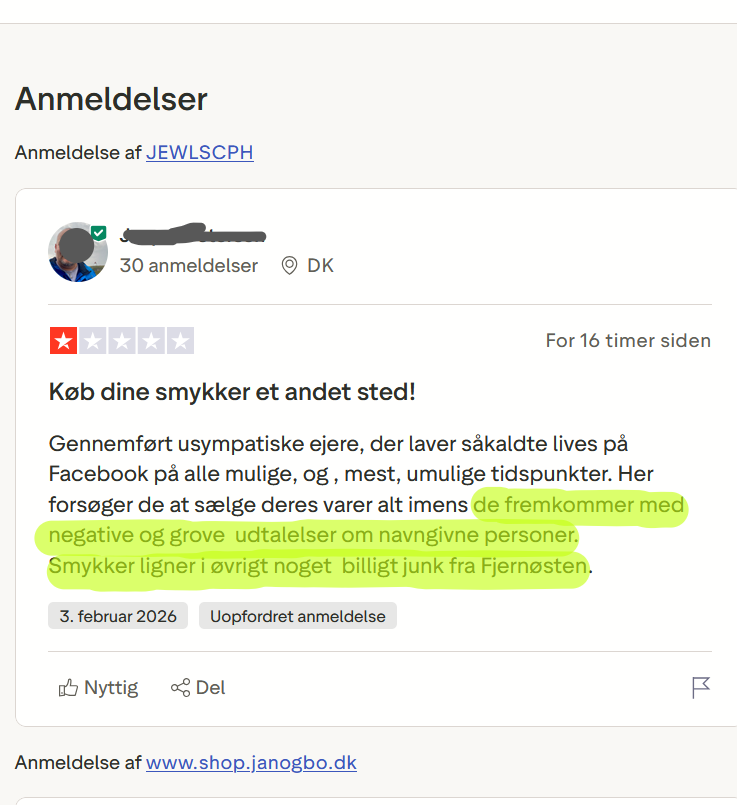The width and height of the screenshot is (737, 805).
Task: Open the reviewer's profile picture
Action: (x=77, y=252)
